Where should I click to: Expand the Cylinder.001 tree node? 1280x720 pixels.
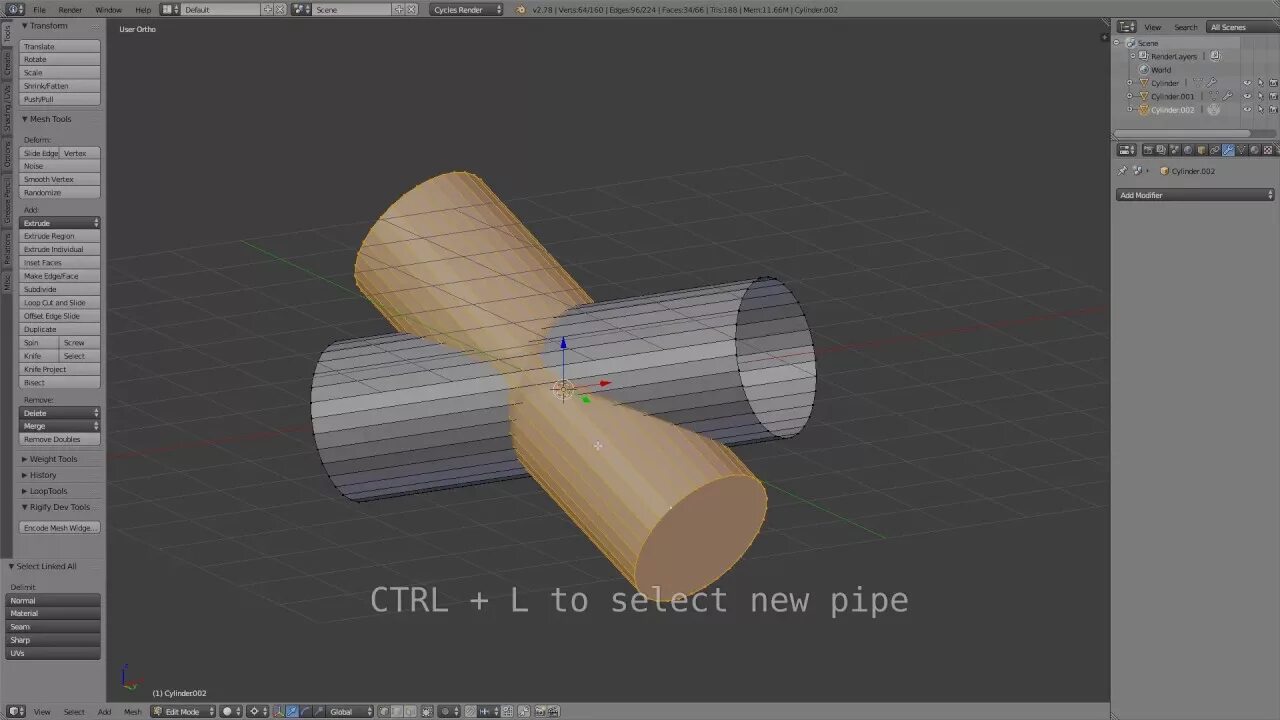click(x=1130, y=96)
